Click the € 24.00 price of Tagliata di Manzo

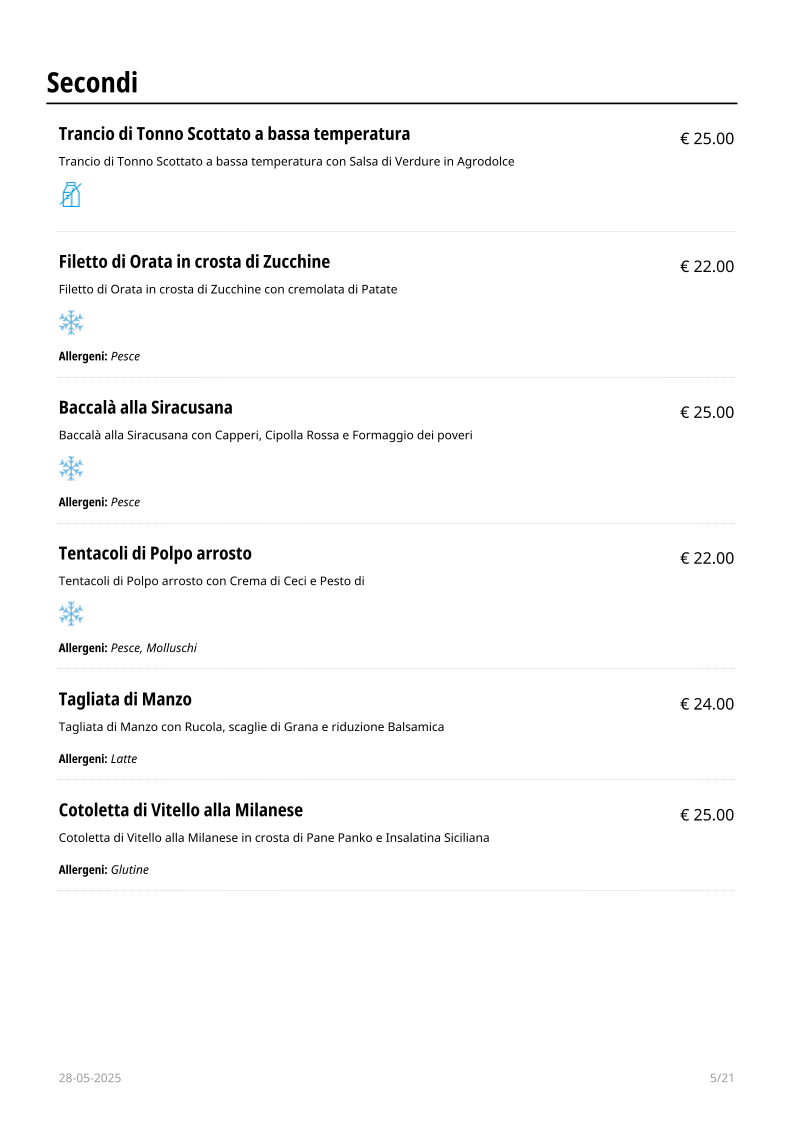pos(707,704)
